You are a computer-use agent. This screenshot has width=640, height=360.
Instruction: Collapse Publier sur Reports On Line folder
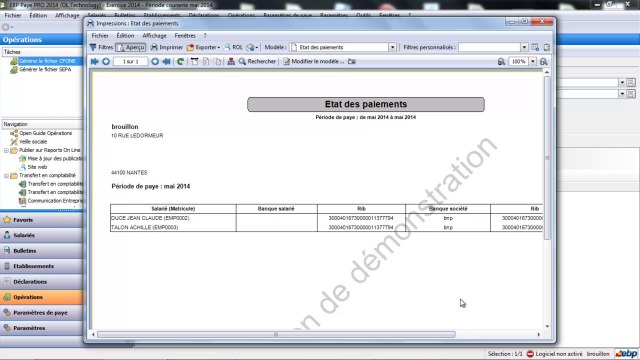tap(6, 150)
